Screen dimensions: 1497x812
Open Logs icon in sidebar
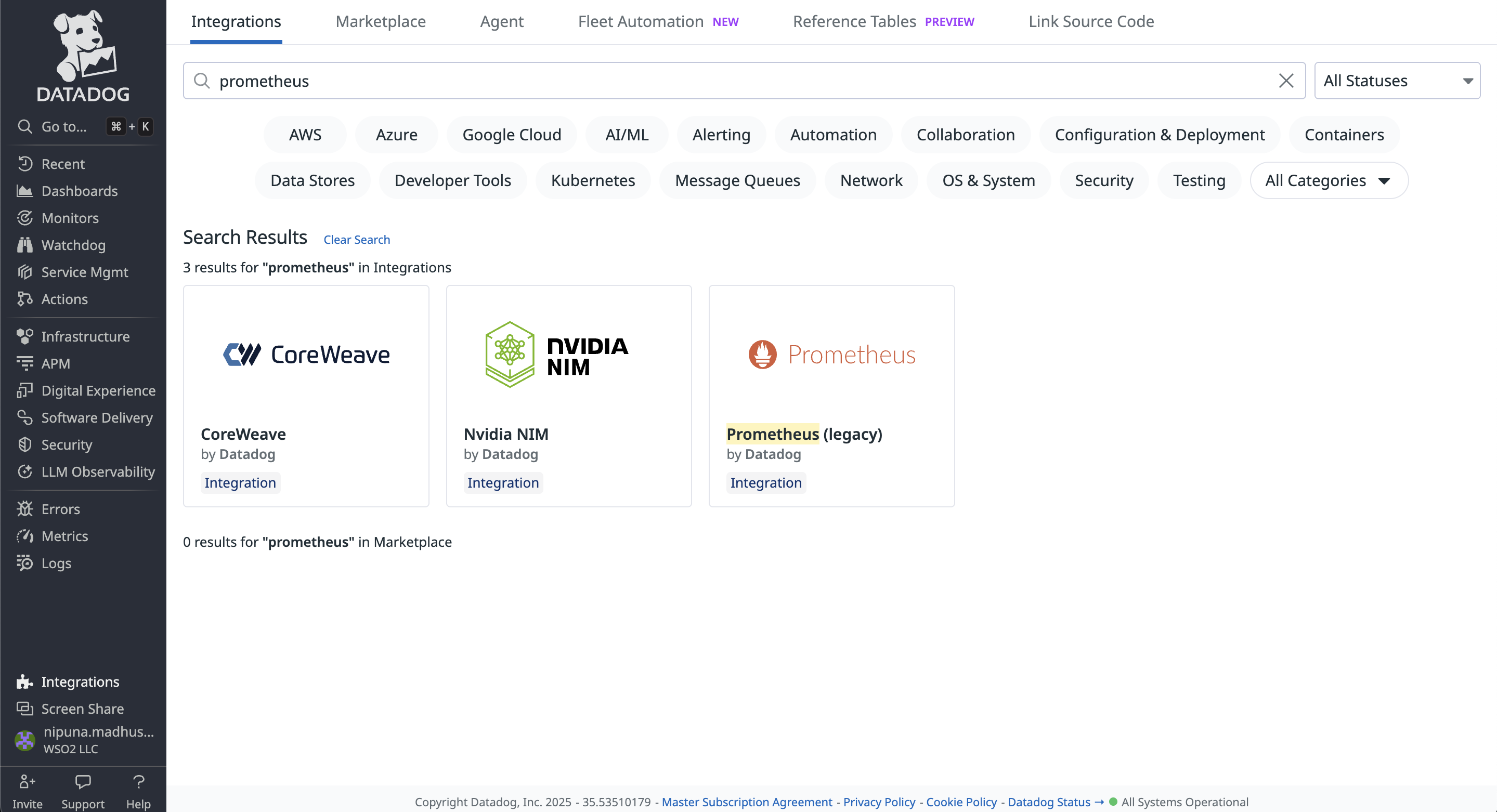pyautogui.click(x=24, y=563)
